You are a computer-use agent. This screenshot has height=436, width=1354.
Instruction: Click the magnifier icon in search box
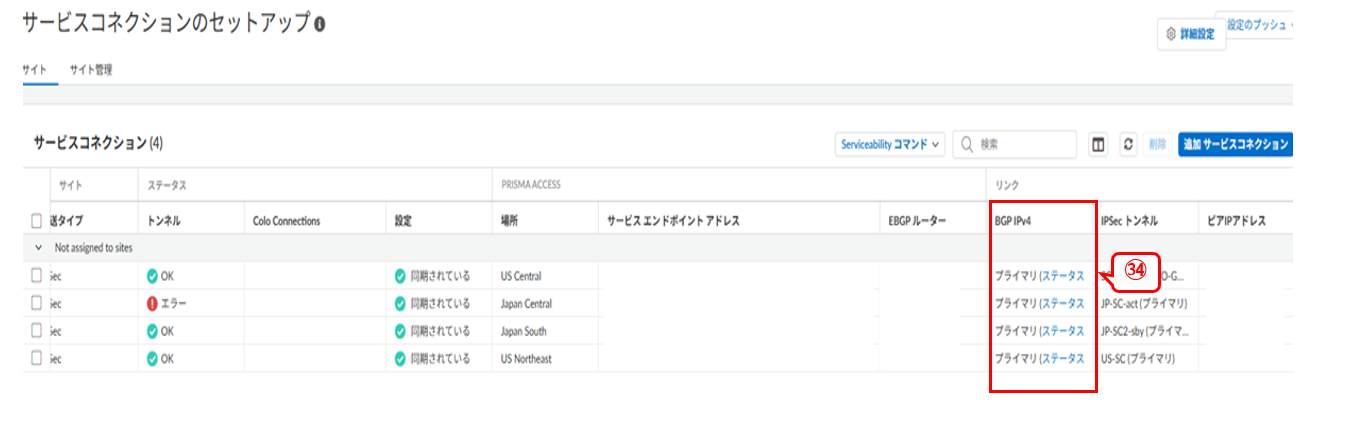coord(967,145)
